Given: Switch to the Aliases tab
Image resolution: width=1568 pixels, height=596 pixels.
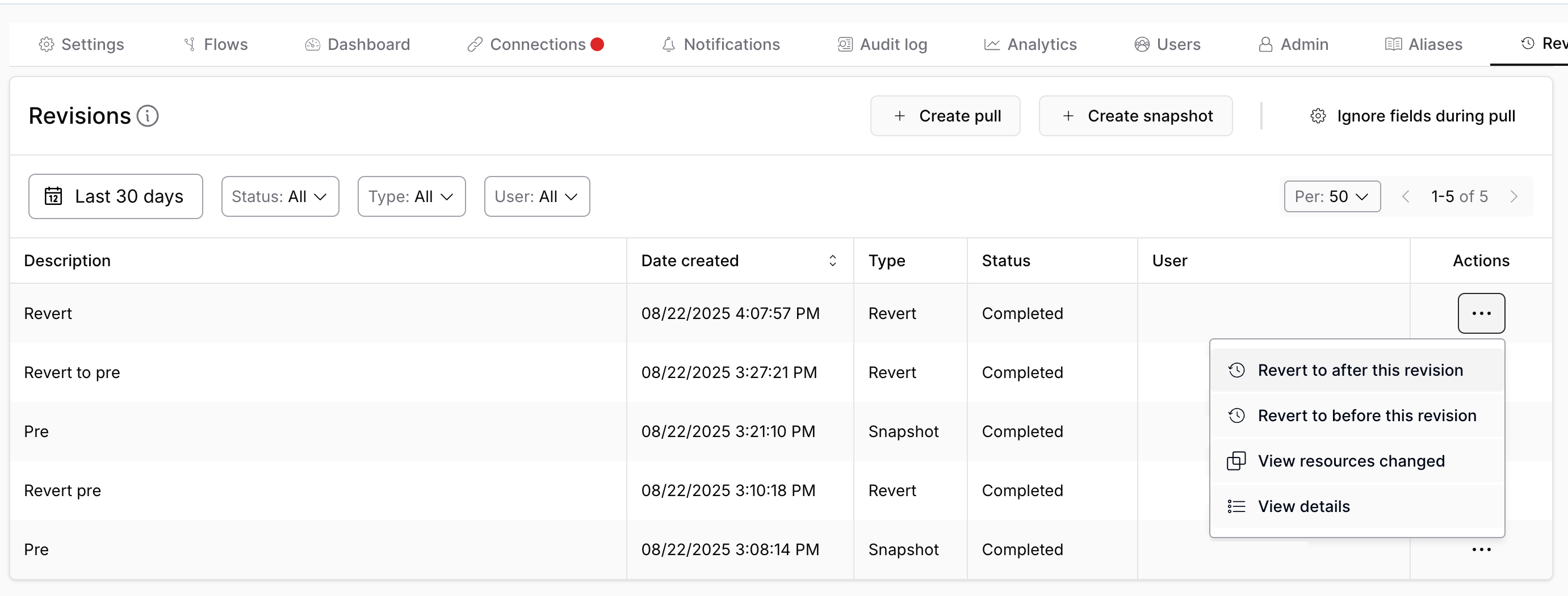Looking at the screenshot, I should [x=1423, y=44].
